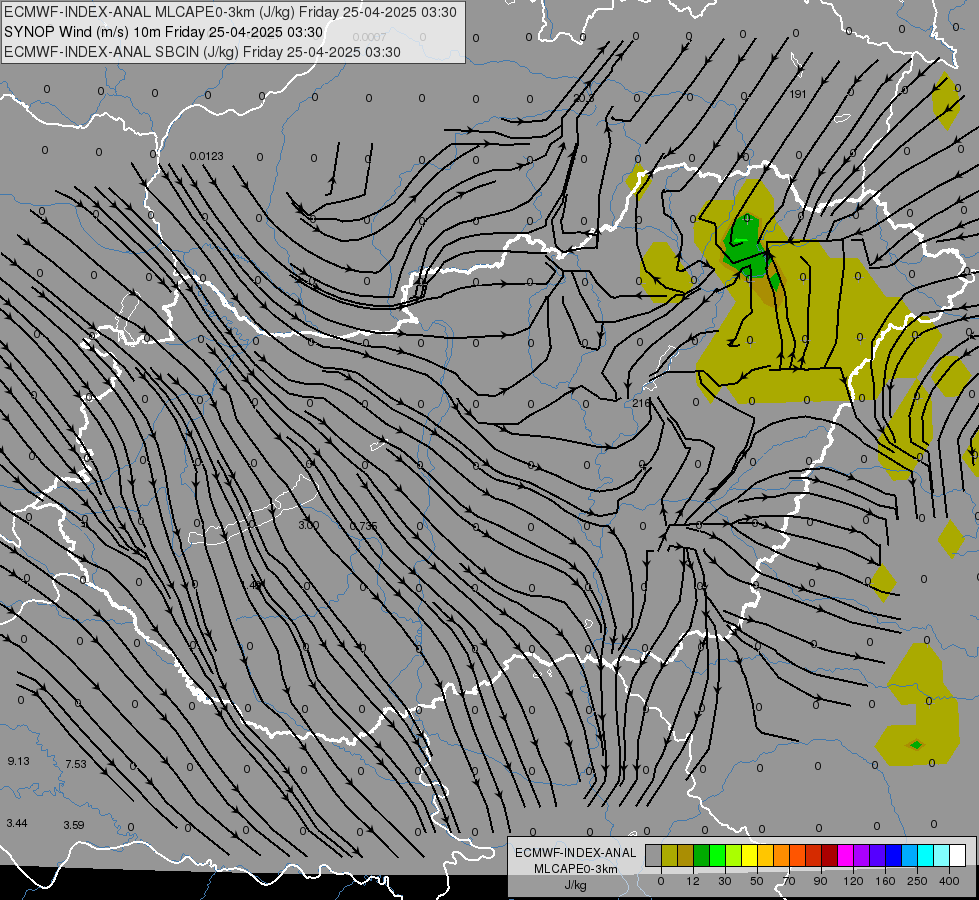The height and width of the screenshot is (900, 979).
Task: Click the legend tick label 12
Action: coord(693,881)
